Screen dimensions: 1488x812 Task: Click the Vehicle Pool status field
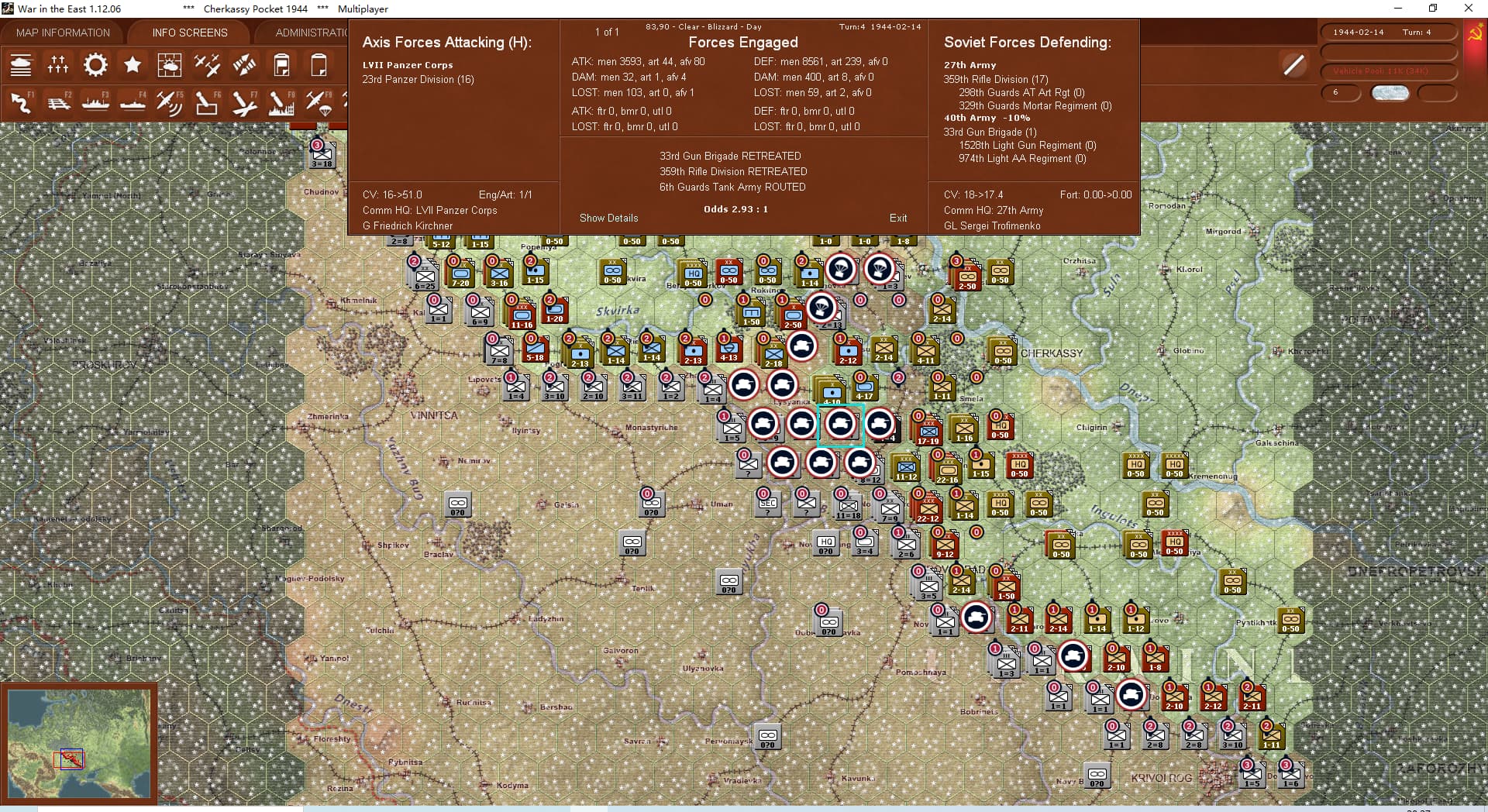[x=1389, y=71]
